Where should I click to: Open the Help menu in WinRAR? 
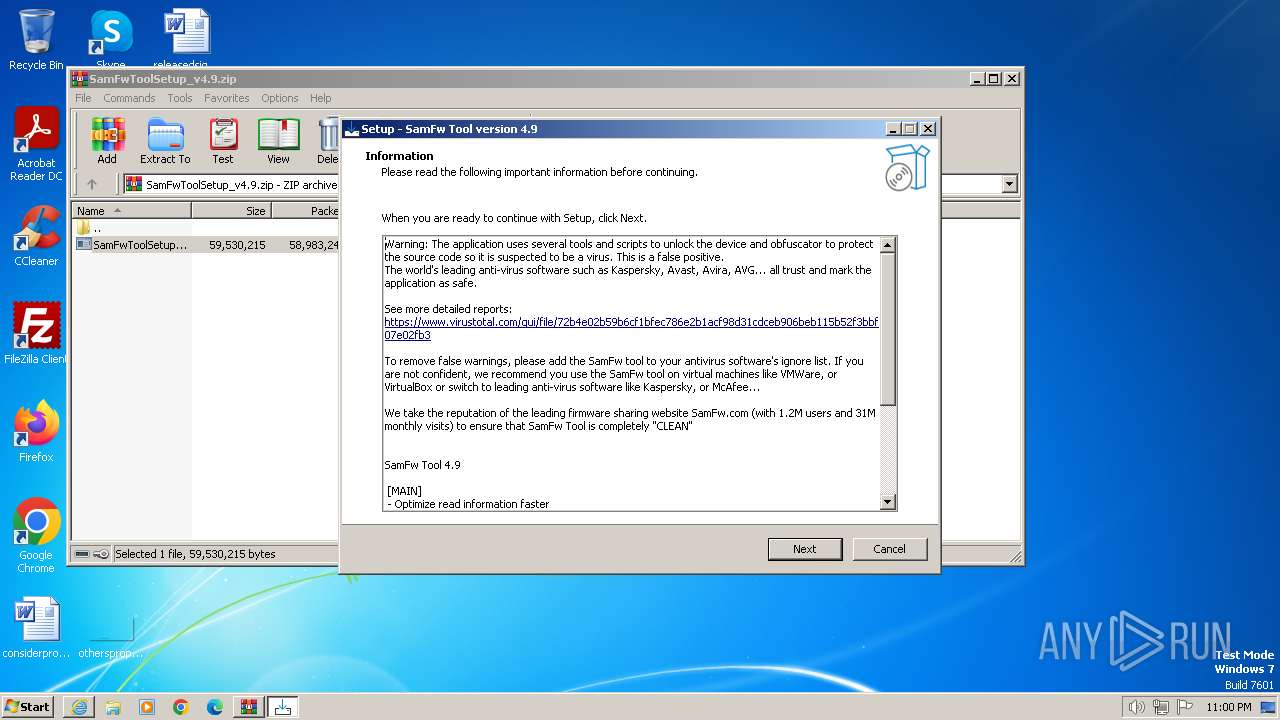(321, 98)
